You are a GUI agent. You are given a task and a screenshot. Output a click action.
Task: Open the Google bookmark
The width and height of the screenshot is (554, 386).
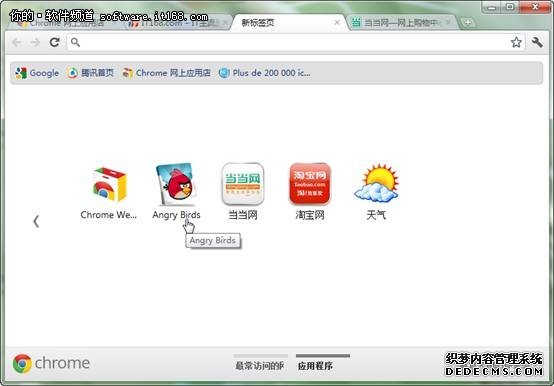pyautogui.click(x=37, y=73)
